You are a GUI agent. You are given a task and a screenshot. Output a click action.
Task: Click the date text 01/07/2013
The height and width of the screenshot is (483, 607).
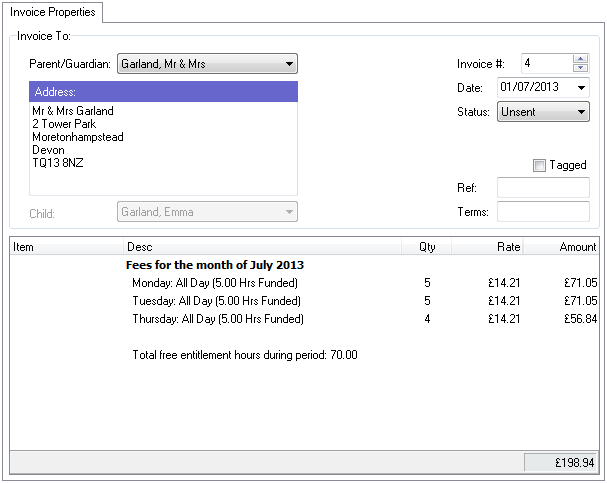[x=529, y=87]
